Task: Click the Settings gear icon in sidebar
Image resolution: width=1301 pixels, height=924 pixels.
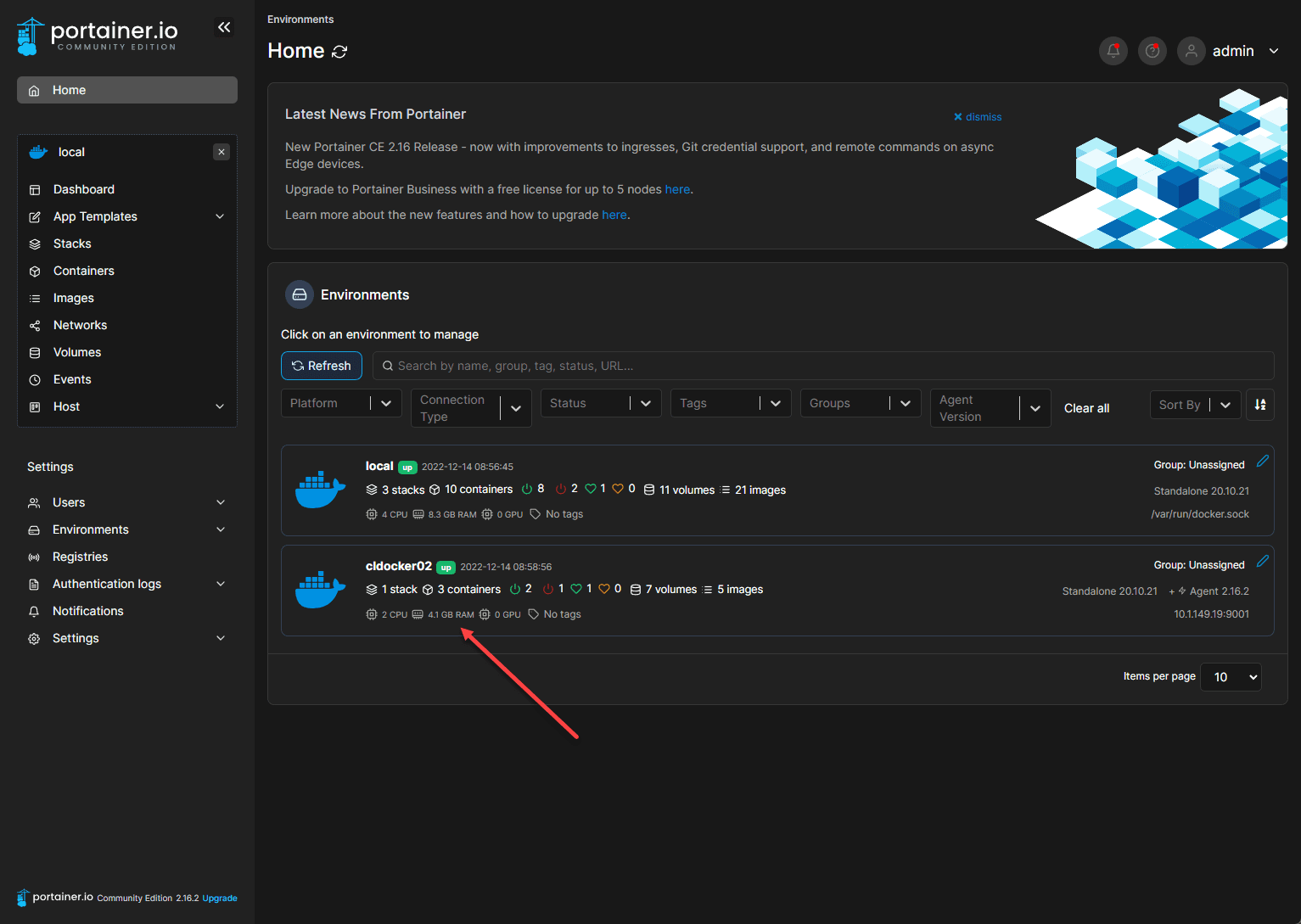Action: [x=34, y=638]
